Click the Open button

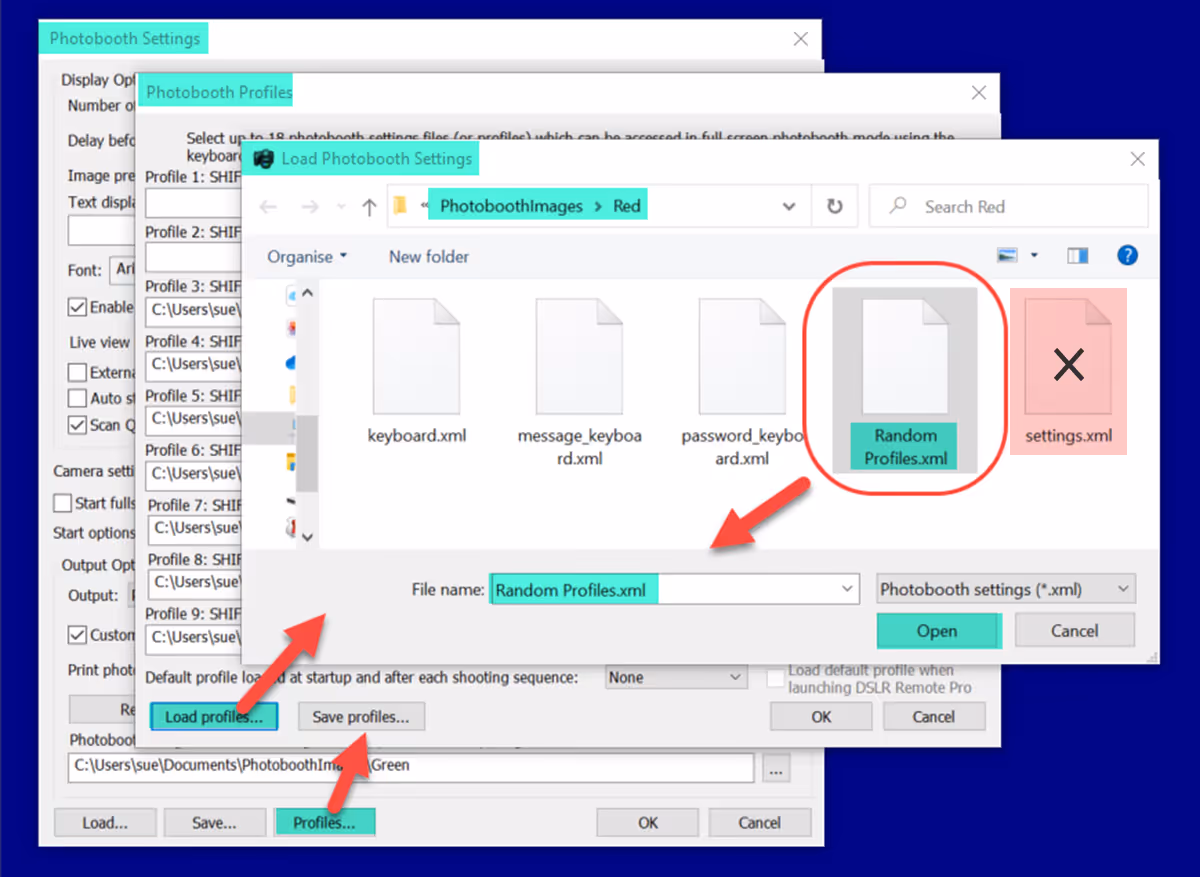click(x=938, y=631)
